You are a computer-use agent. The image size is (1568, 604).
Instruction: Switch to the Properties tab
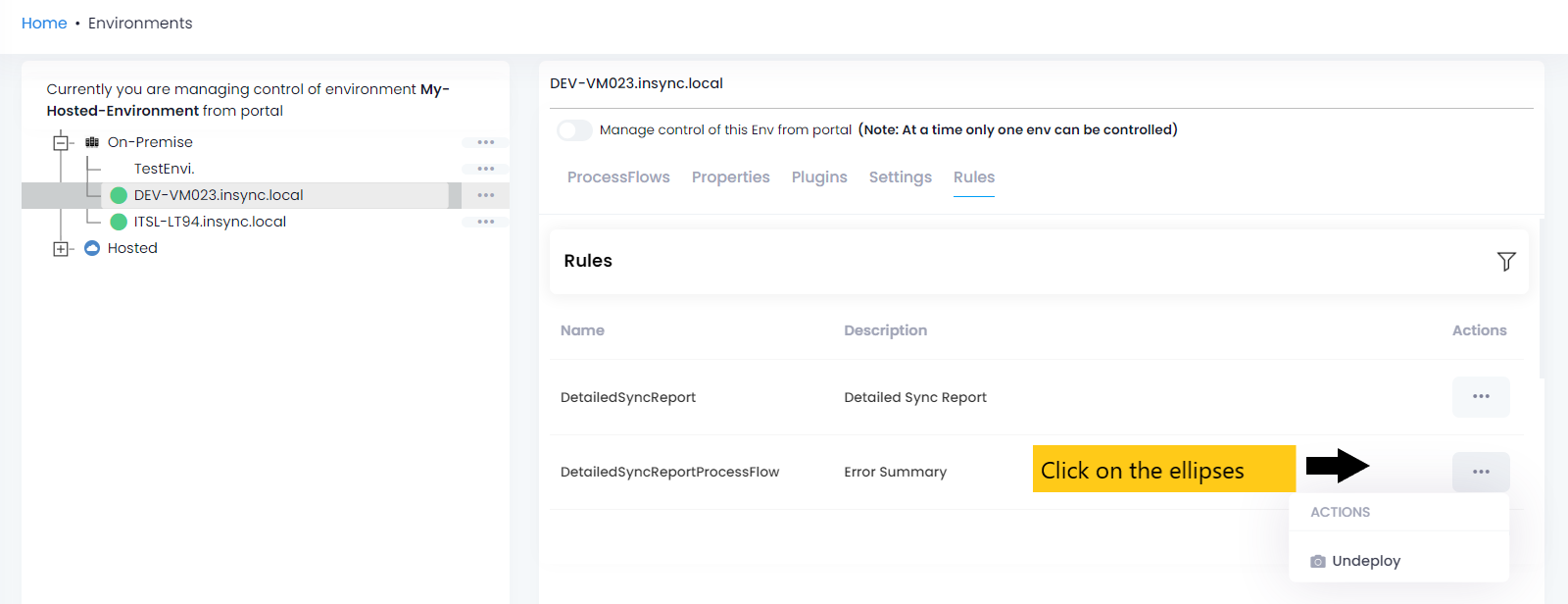click(730, 177)
